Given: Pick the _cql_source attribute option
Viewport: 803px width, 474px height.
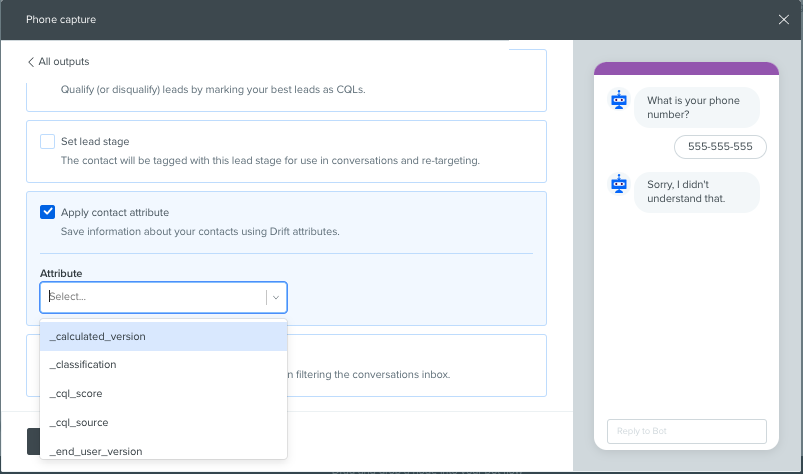Looking at the screenshot, I should tap(163, 422).
